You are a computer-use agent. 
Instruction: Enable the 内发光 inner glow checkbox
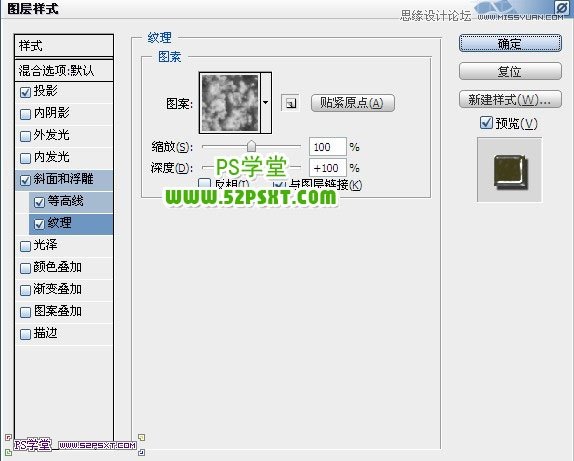(25, 158)
